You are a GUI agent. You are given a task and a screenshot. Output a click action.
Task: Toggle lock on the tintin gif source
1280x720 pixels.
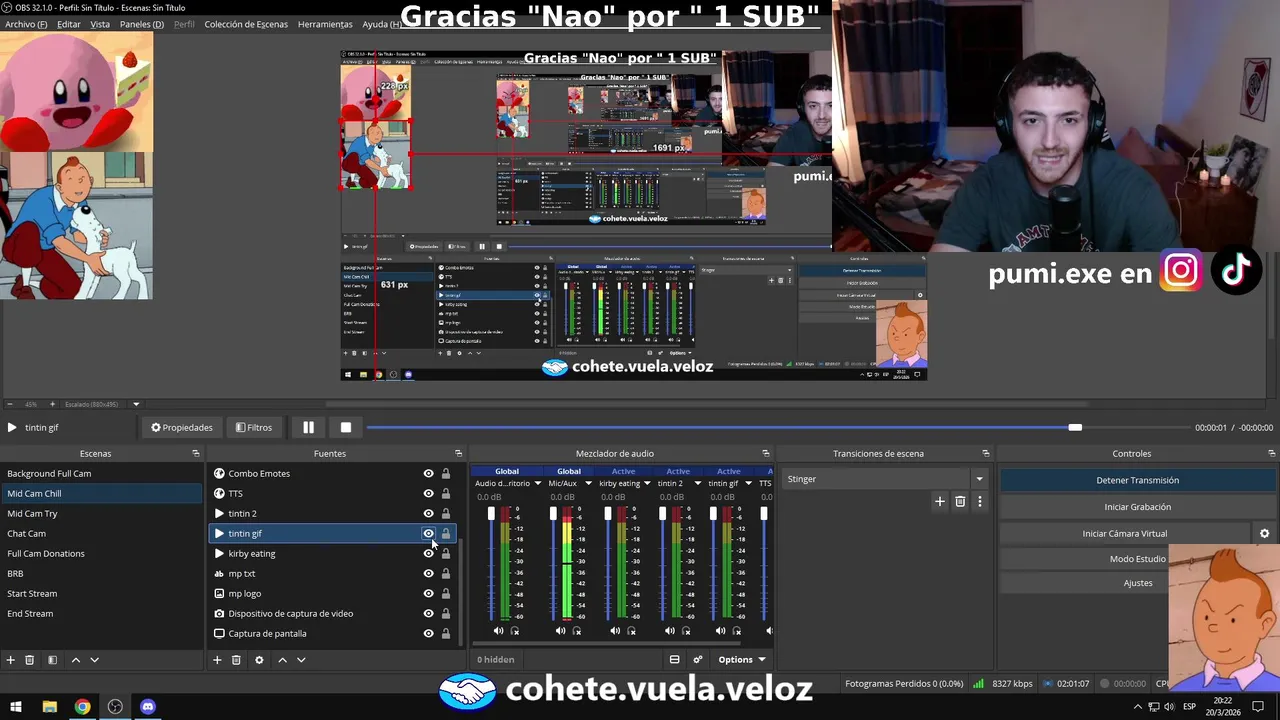coord(446,534)
